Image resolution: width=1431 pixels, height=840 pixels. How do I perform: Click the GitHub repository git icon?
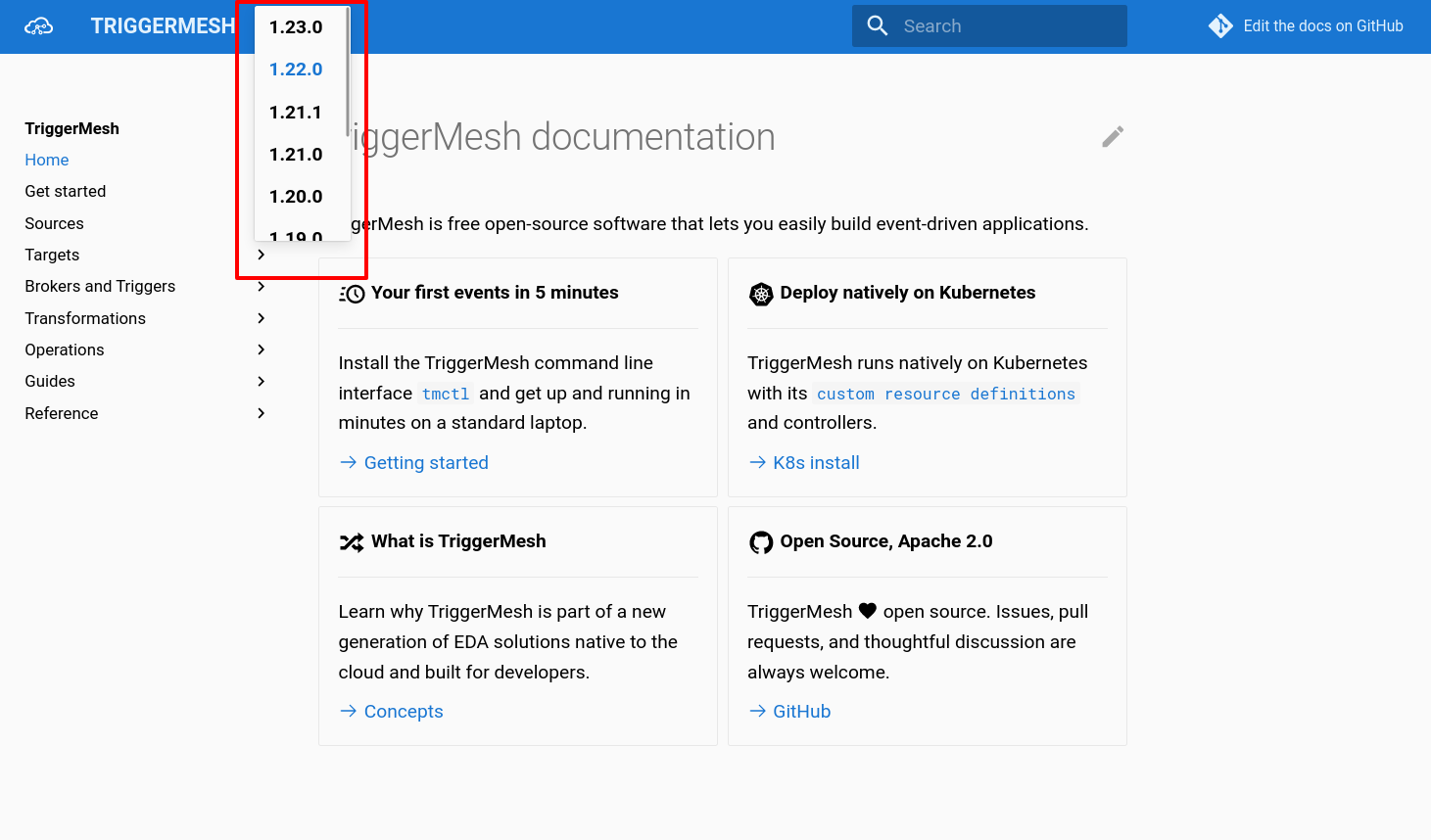click(x=1220, y=26)
